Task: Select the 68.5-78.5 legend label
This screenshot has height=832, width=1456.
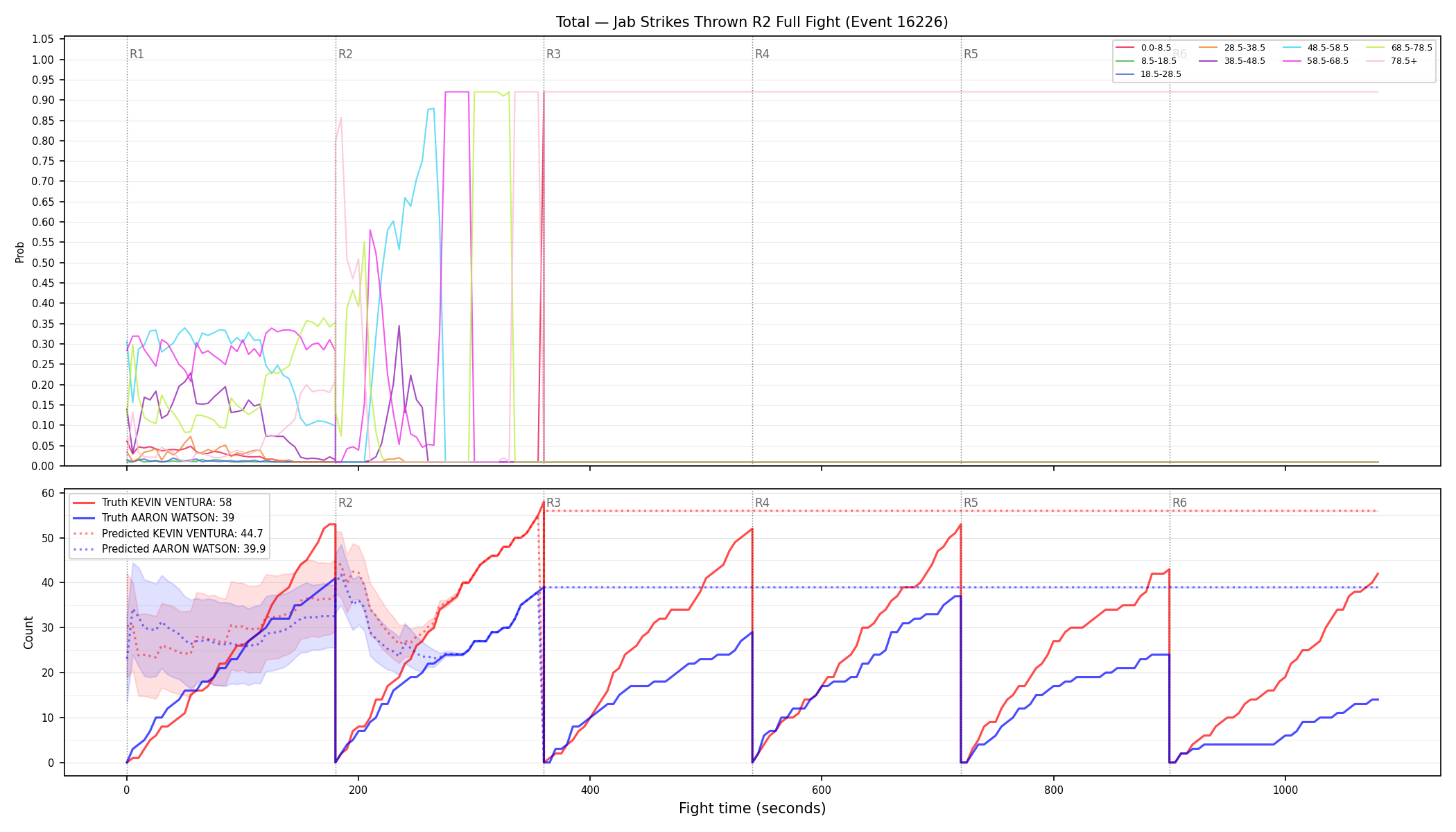Action: [x=1412, y=48]
